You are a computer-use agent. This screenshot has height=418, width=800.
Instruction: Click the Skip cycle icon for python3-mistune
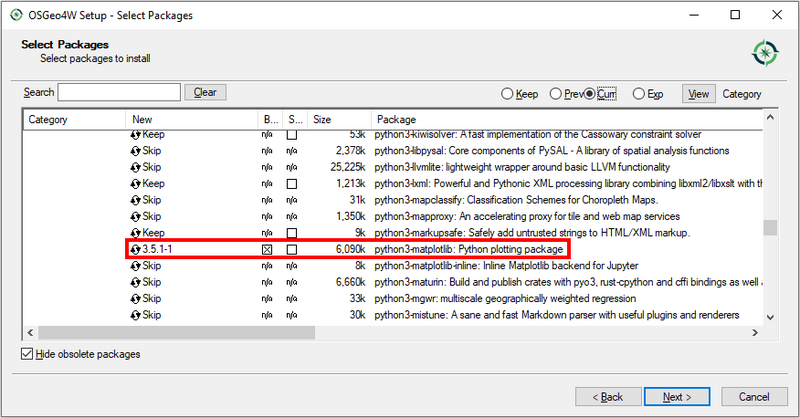click(x=136, y=315)
